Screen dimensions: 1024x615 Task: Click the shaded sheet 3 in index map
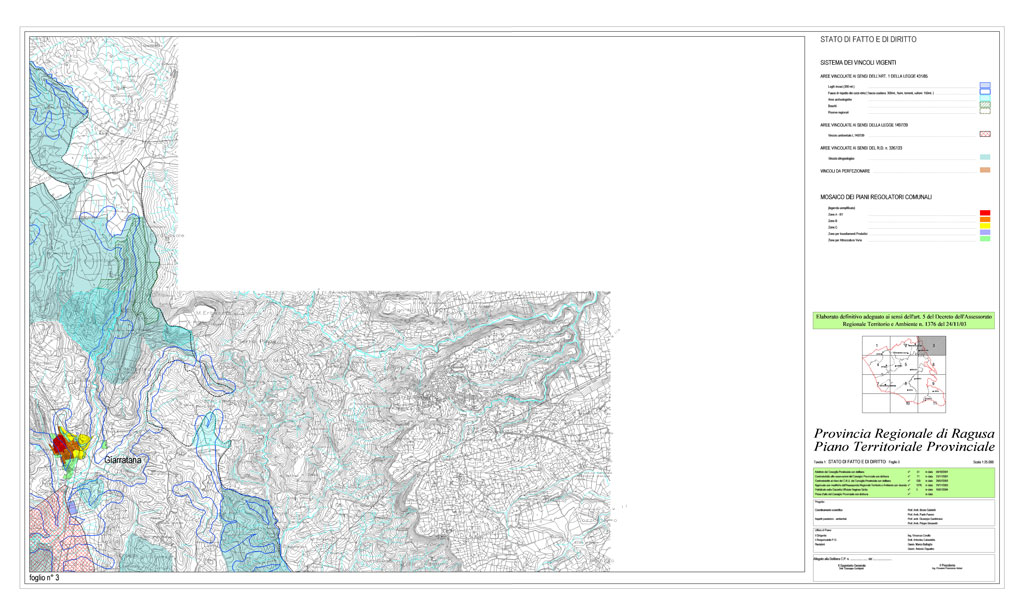pyautogui.click(x=932, y=347)
